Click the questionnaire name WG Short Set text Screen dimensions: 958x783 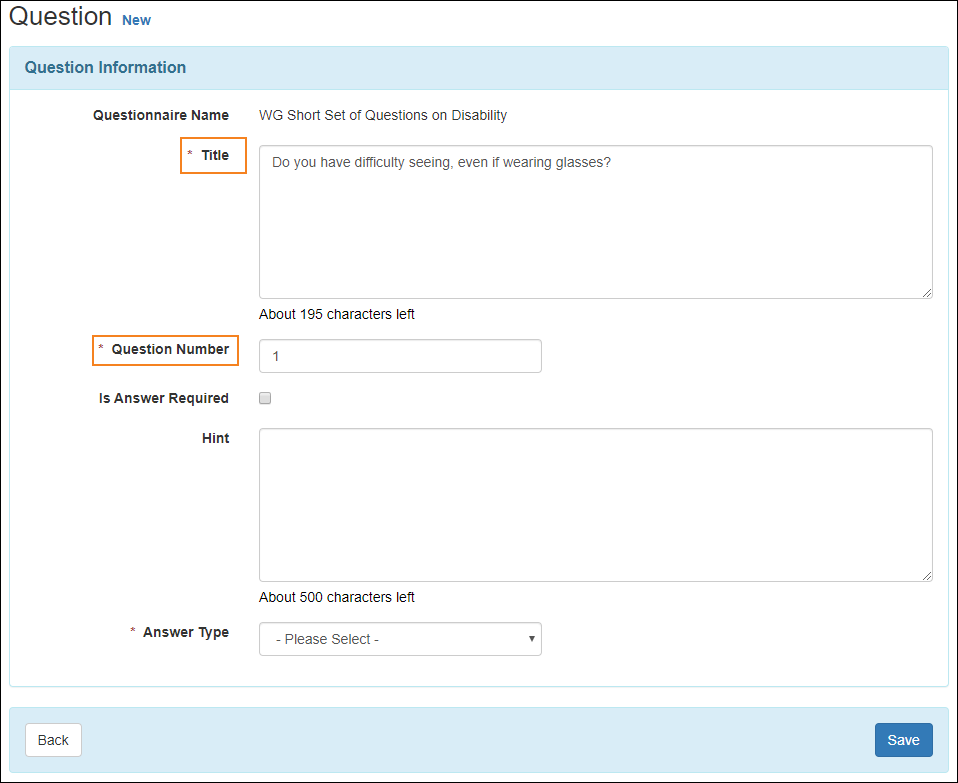point(383,115)
